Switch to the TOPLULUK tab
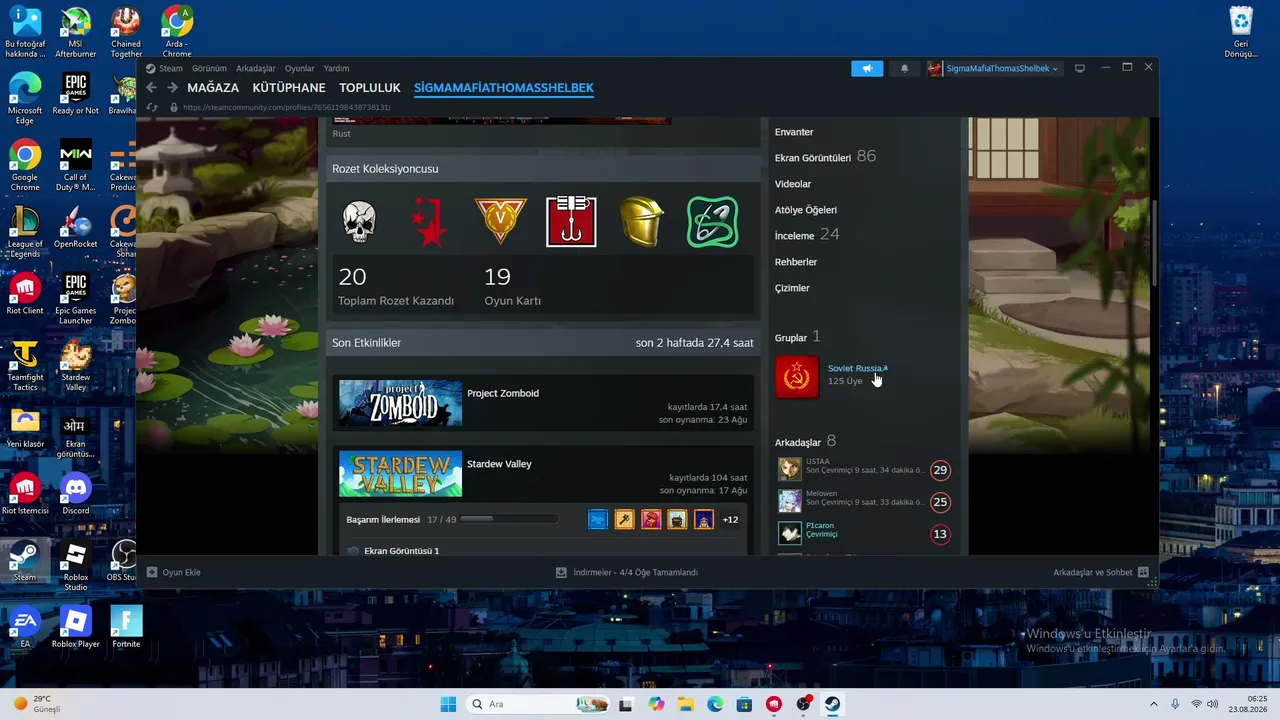 coord(370,88)
